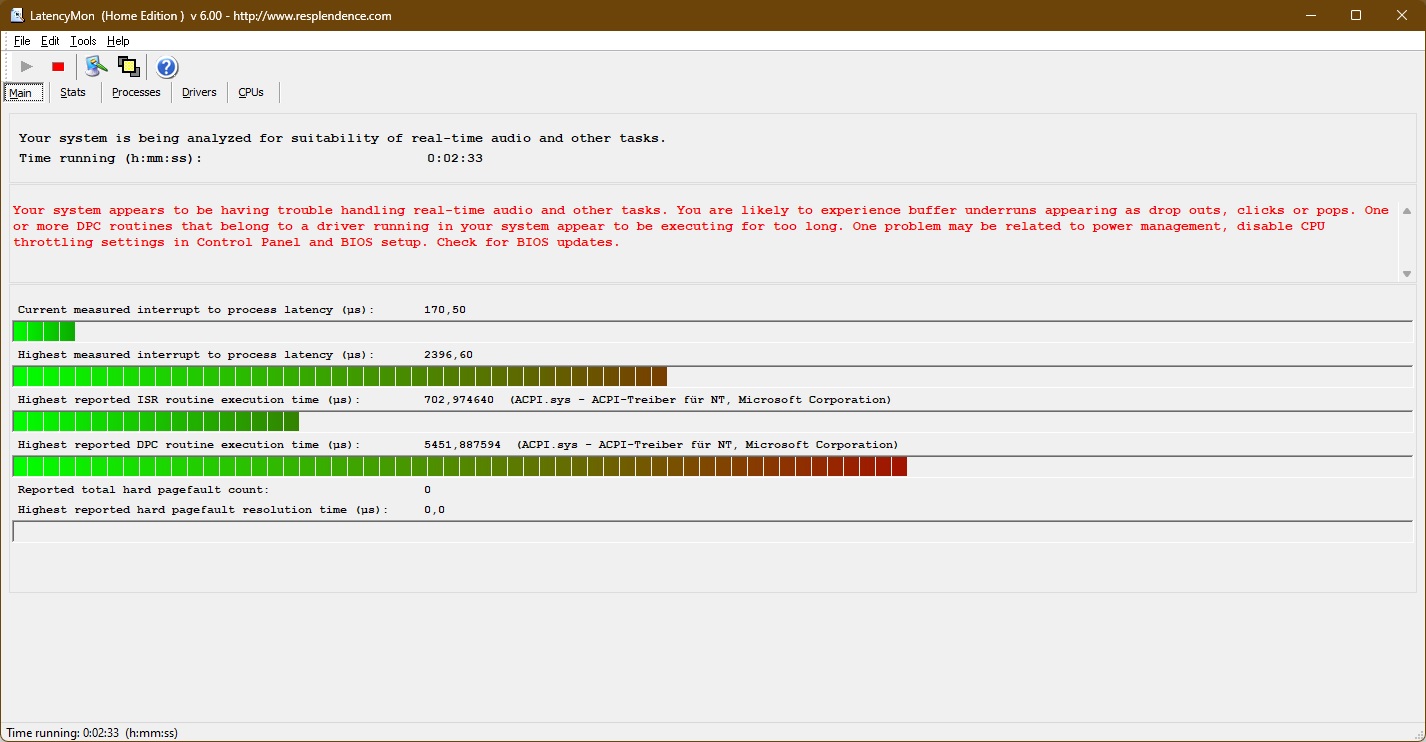Viewport: 1426px width, 742px height.
Task: Click 'Highest reported hard pagefault resolution time' label
Action: [x=203, y=510]
